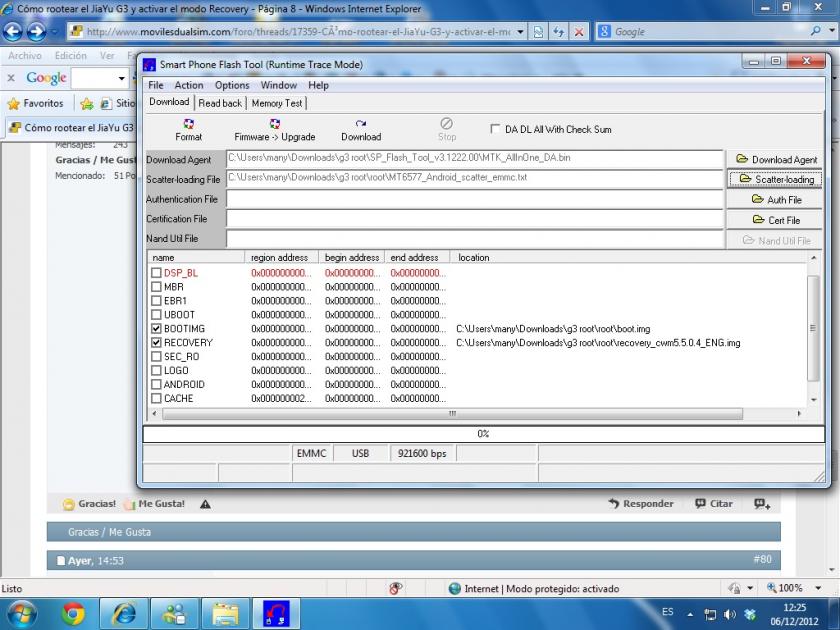Sort by the end address column header
Viewport: 840px width, 630px height.
tap(417, 257)
